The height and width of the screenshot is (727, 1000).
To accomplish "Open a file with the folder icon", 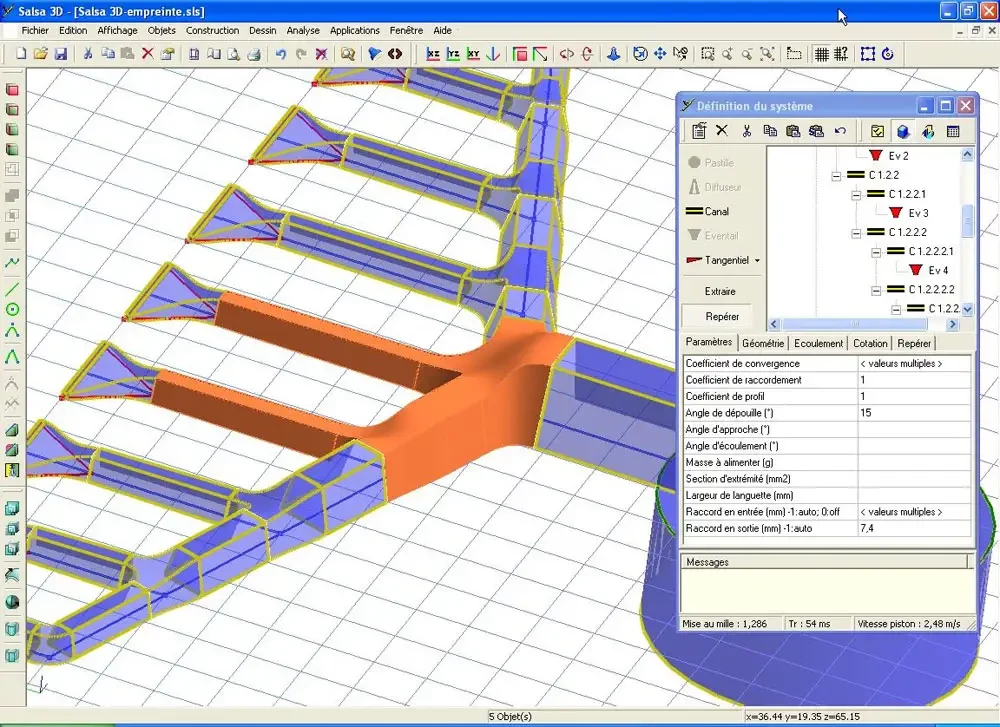I will click(x=40, y=54).
